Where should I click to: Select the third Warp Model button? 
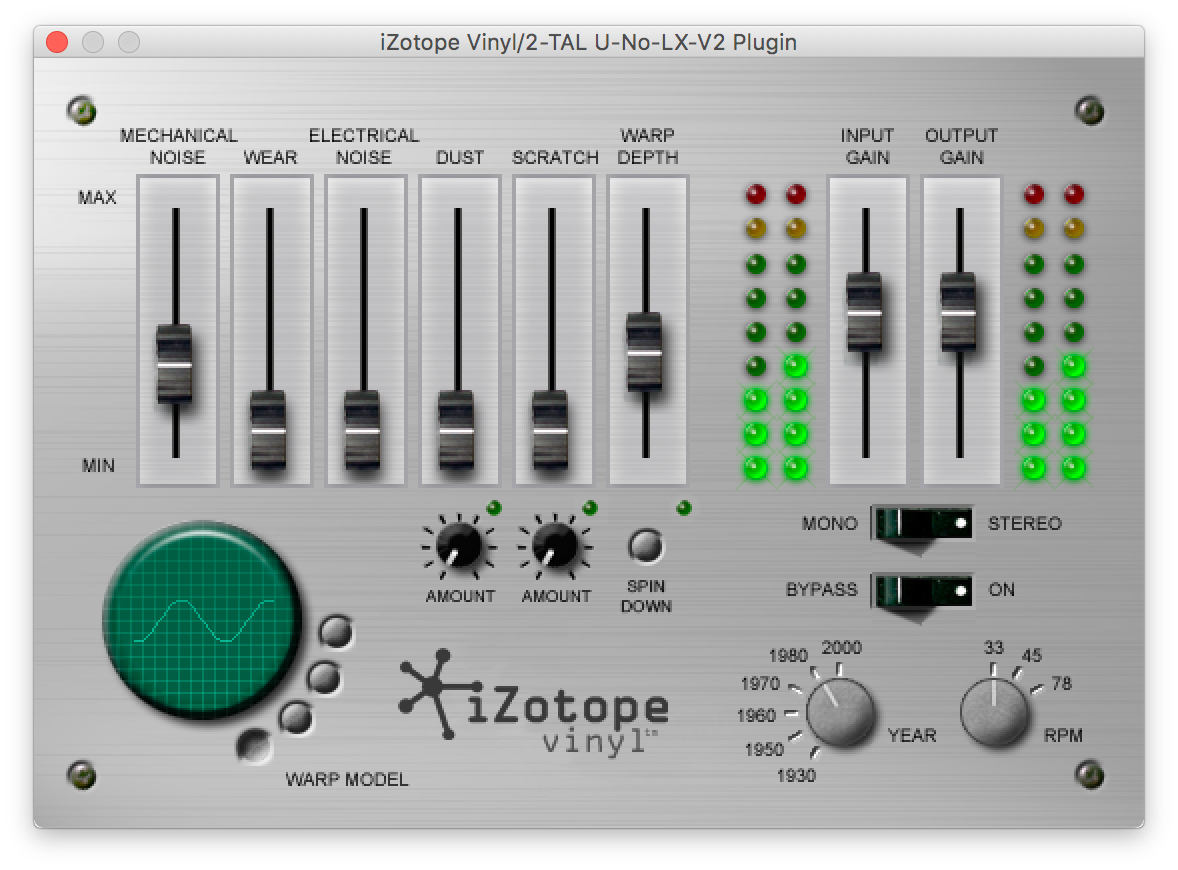point(295,718)
